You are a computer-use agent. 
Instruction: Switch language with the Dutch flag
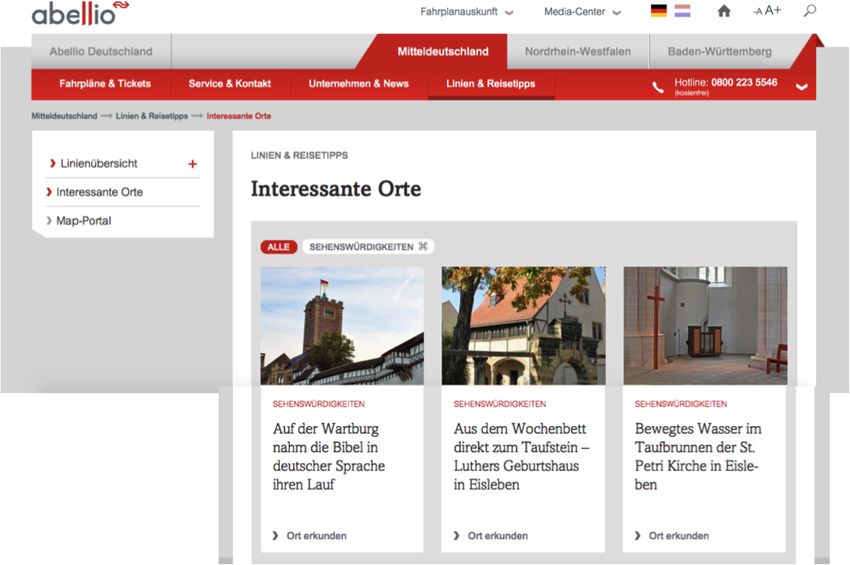682,11
